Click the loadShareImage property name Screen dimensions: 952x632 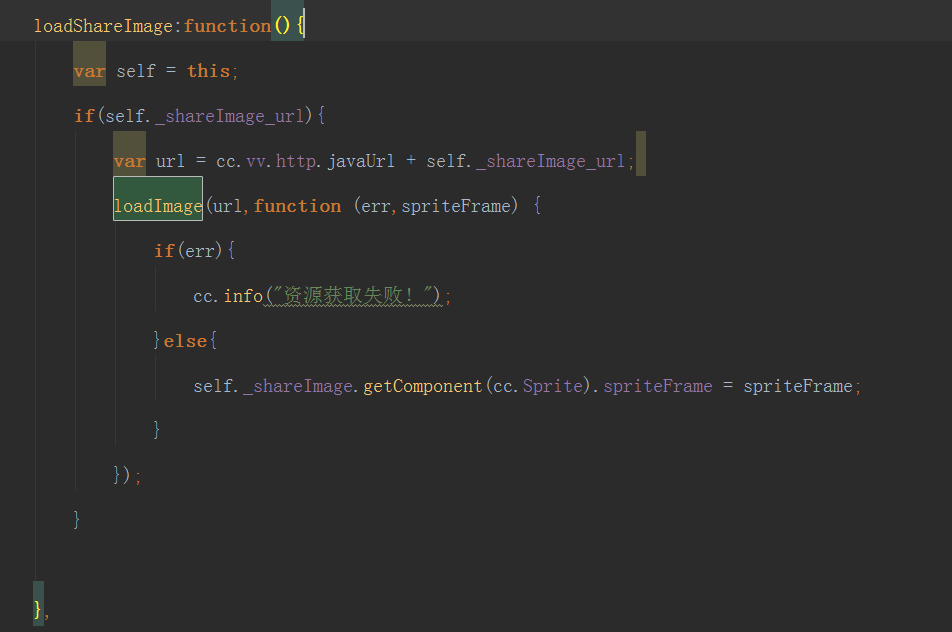tap(103, 26)
